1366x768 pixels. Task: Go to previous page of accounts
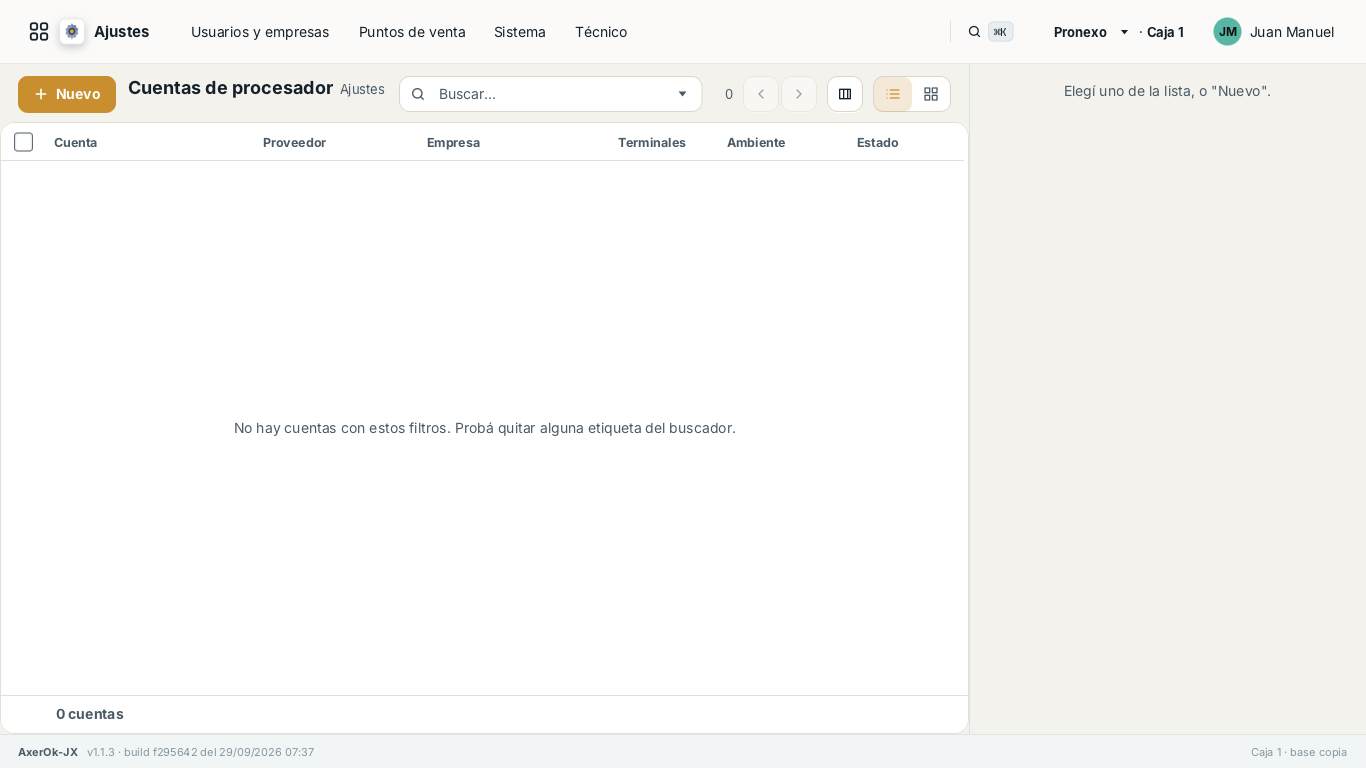click(761, 94)
